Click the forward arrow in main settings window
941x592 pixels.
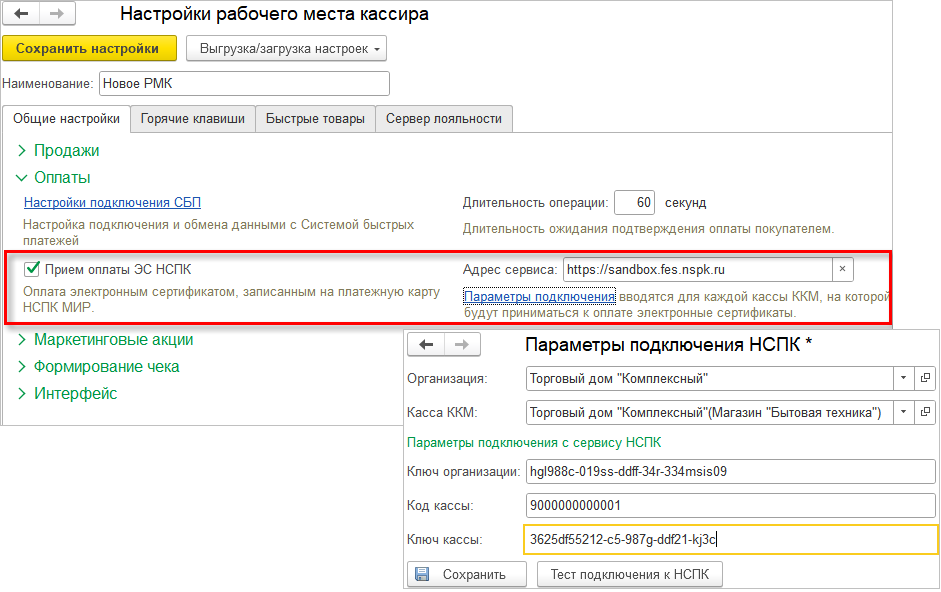tap(56, 14)
